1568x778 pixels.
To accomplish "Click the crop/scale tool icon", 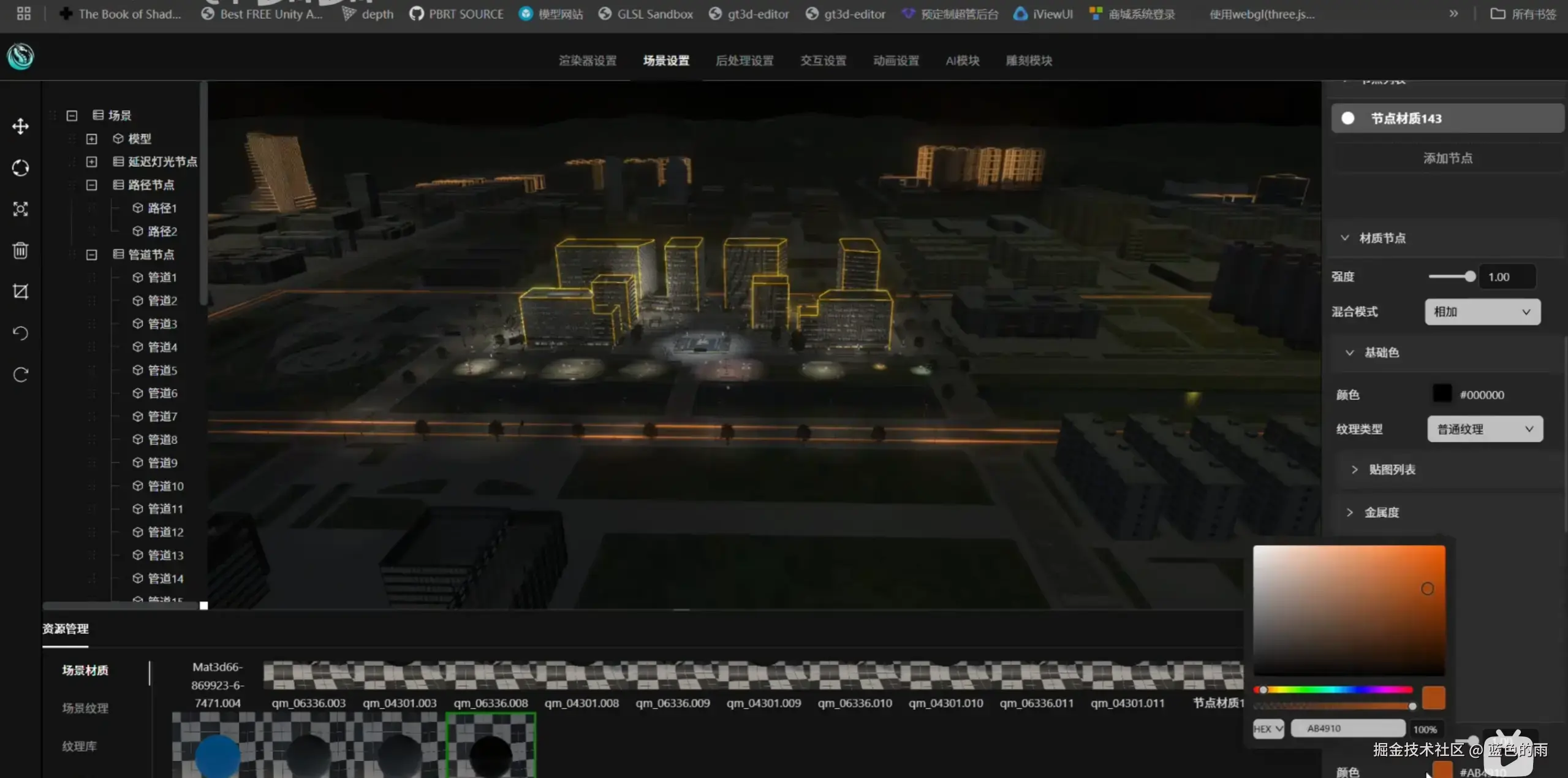I will pyautogui.click(x=20, y=291).
